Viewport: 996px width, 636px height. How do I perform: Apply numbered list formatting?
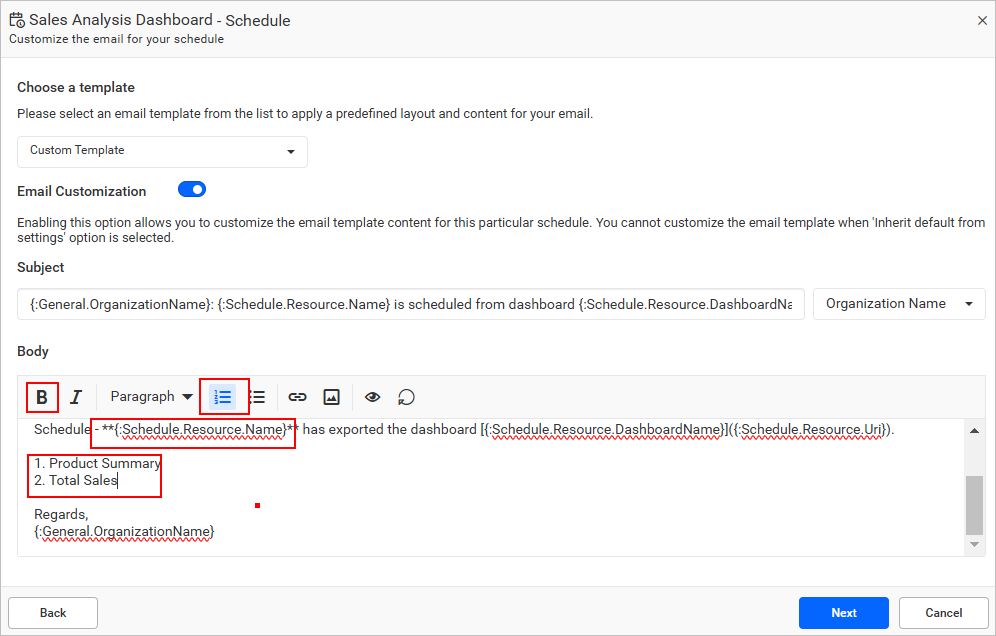pos(223,397)
